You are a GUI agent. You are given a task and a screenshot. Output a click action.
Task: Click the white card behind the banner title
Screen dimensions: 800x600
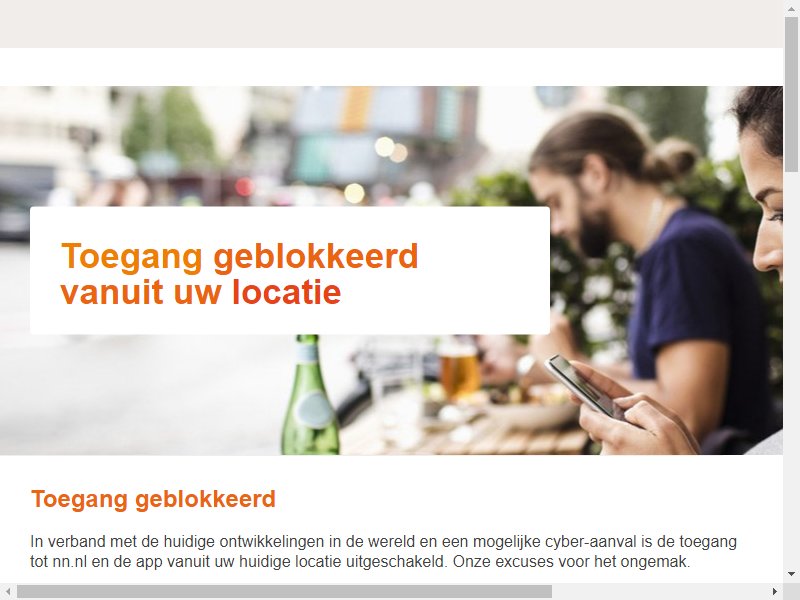[x=290, y=270]
